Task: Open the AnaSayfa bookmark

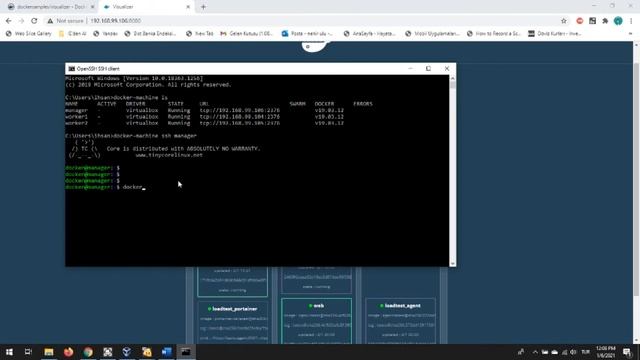Action: click(370, 34)
